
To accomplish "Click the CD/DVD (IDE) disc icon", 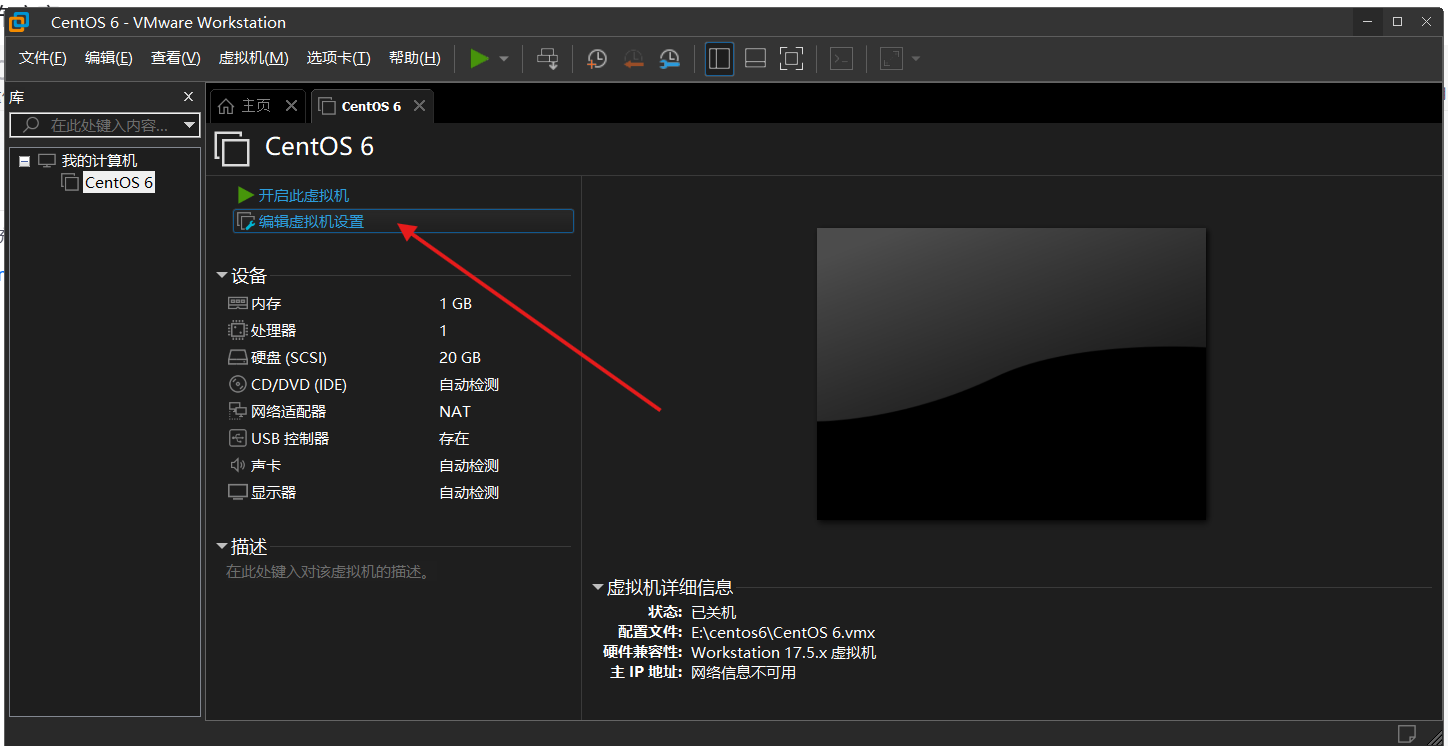I will [237, 384].
